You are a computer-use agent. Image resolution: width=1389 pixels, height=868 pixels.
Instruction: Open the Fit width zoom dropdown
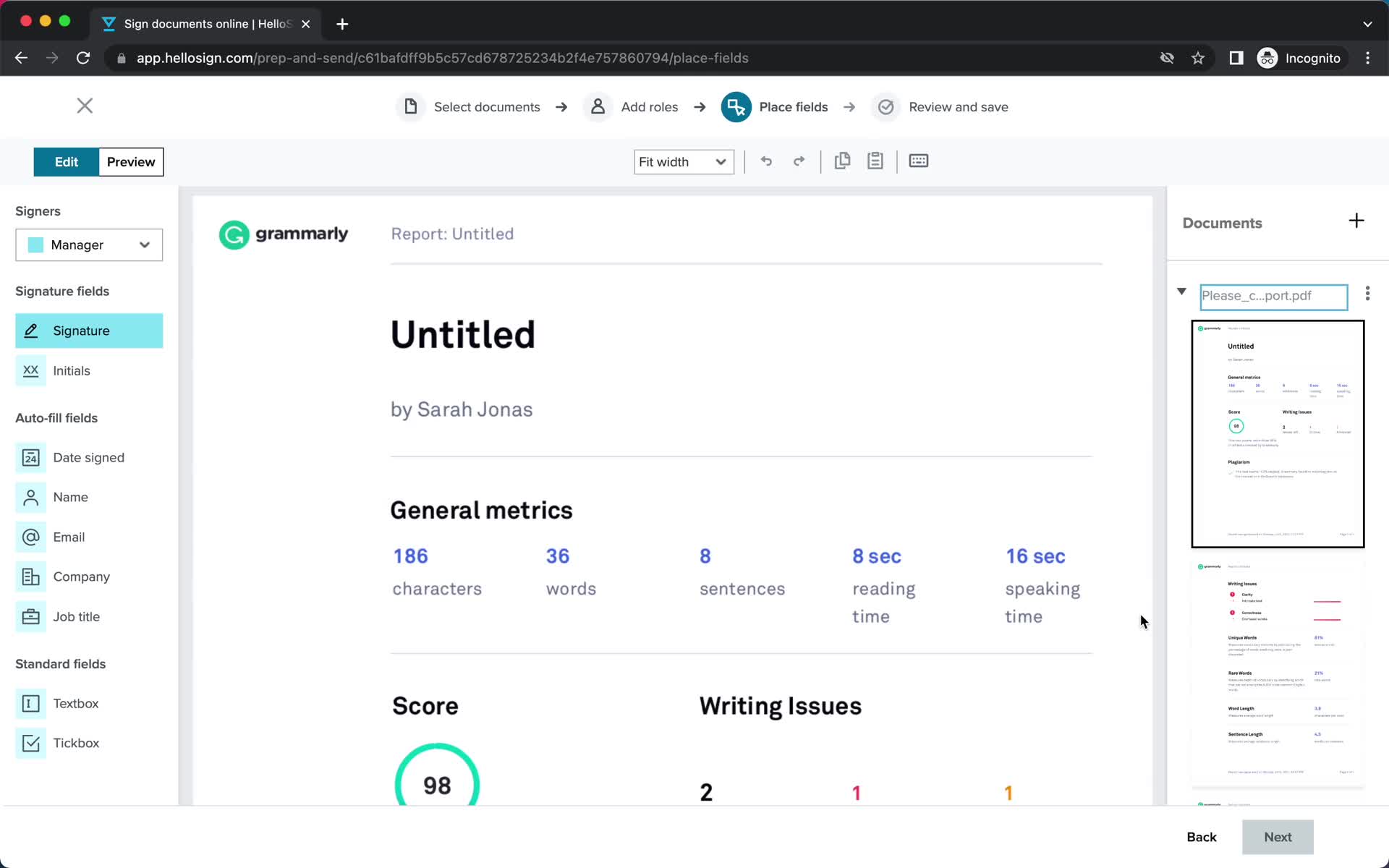tap(684, 162)
